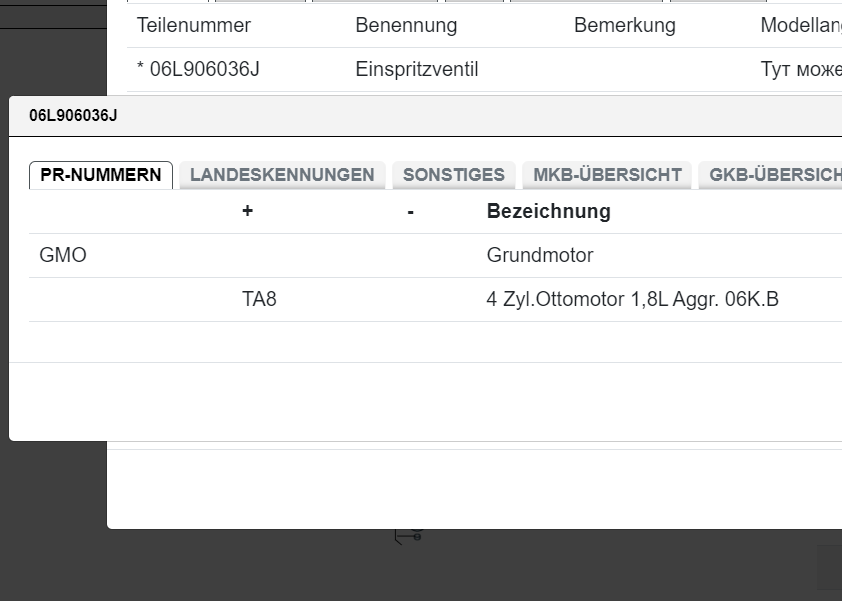Image resolution: width=842 pixels, height=601 pixels.
Task: Click the Modellangabe column header at right
Action: click(800, 25)
